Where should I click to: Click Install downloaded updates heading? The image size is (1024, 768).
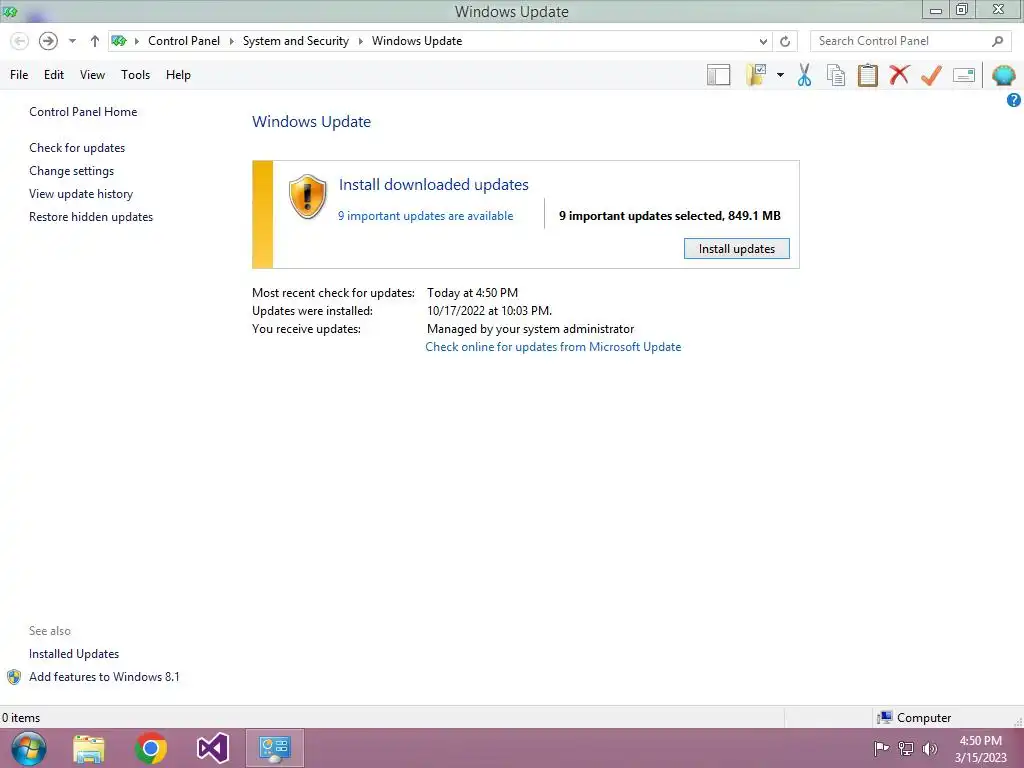[434, 185]
